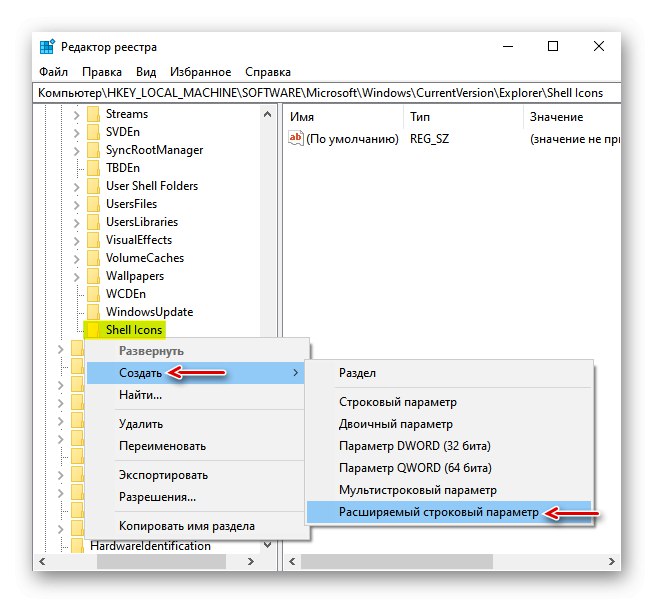Minimize the Registry Editor window
The image size is (653, 603).
pyautogui.click(x=508, y=46)
